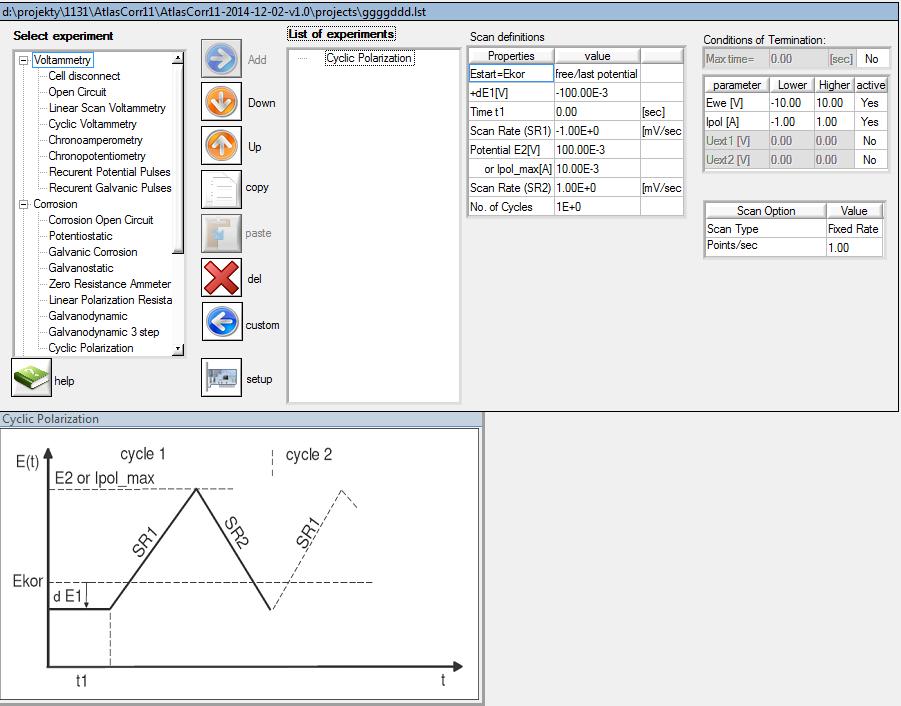
Task: Edit Ewe [V] Lower limit -10.00
Action: tap(791, 103)
